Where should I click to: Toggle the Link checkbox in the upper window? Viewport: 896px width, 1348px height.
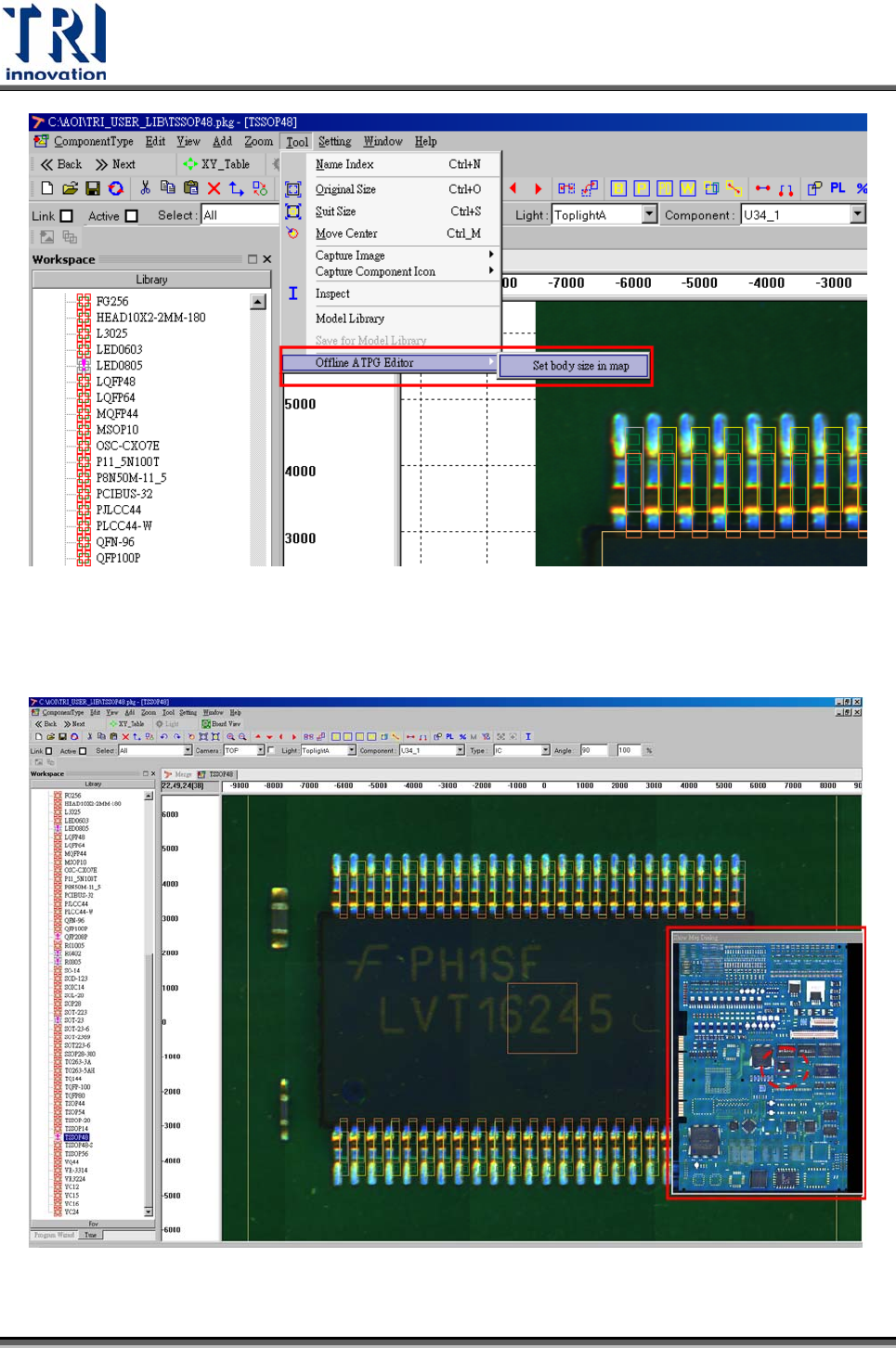pyautogui.click(x=67, y=216)
